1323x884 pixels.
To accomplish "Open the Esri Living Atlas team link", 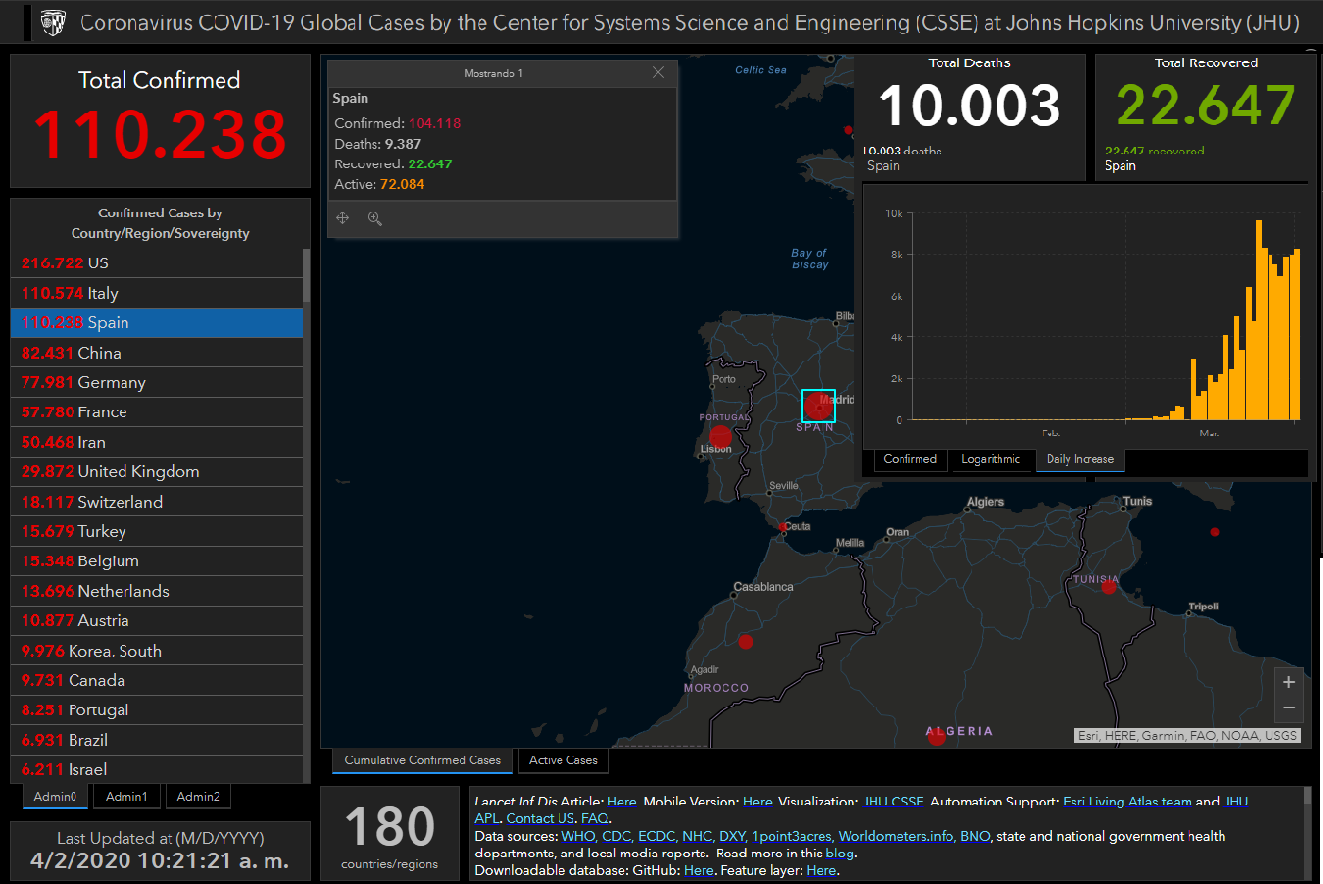I will [x=1127, y=802].
